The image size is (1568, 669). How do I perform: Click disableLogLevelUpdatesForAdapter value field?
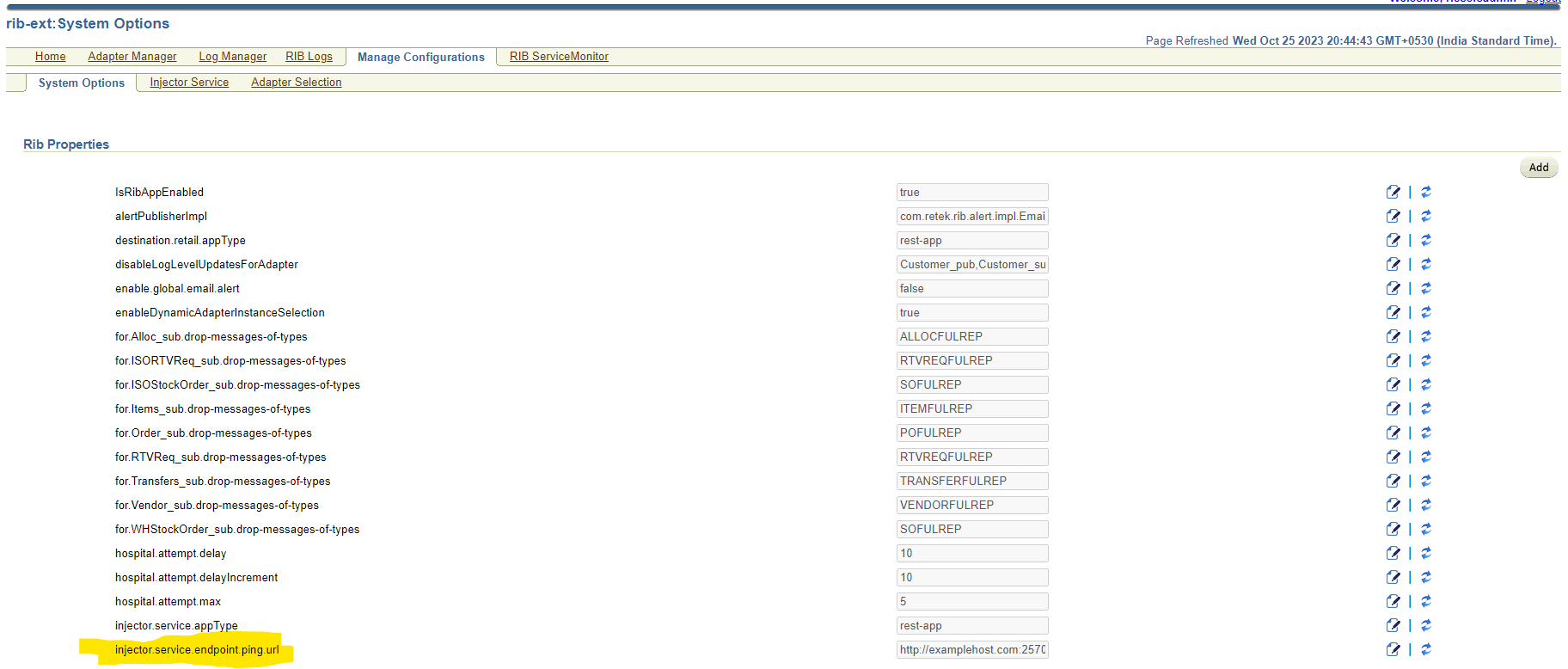pyautogui.click(x=972, y=264)
